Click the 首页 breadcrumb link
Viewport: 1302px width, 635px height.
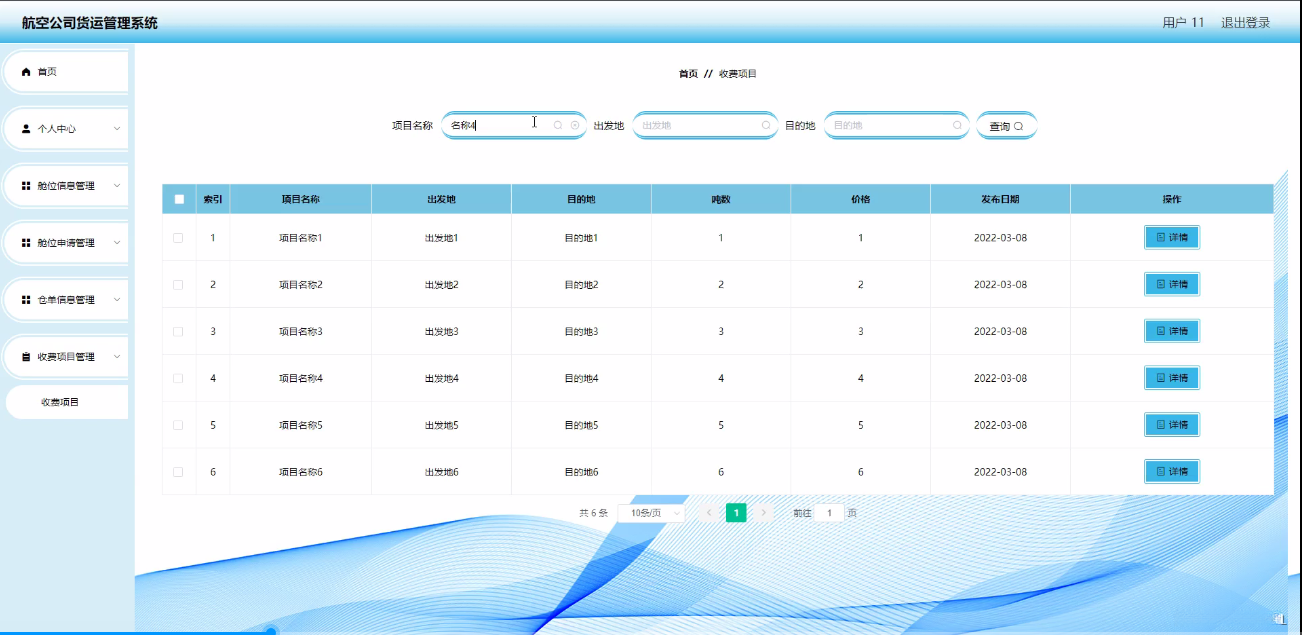click(688, 74)
